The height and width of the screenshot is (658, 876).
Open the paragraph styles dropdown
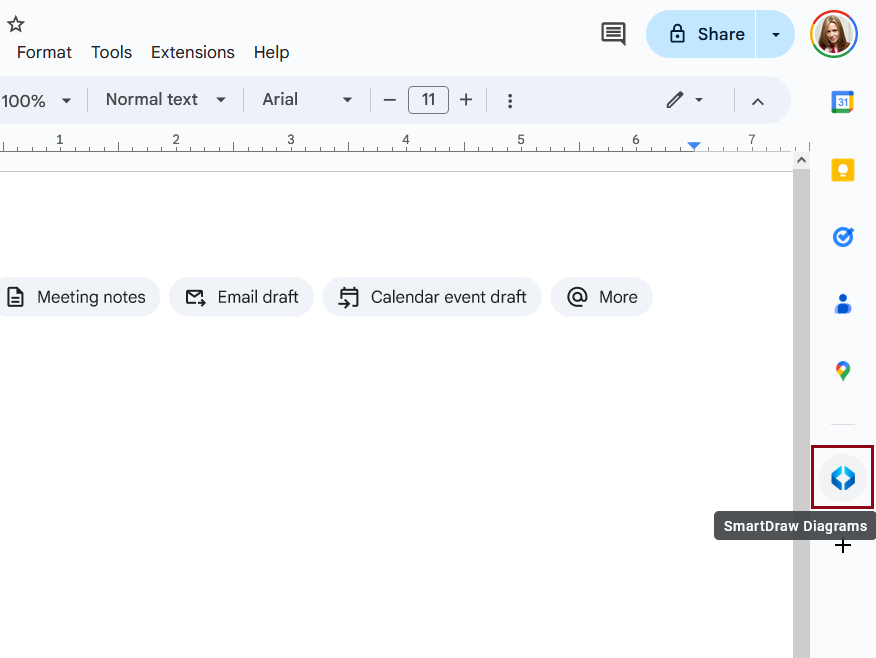coord(165,100)
